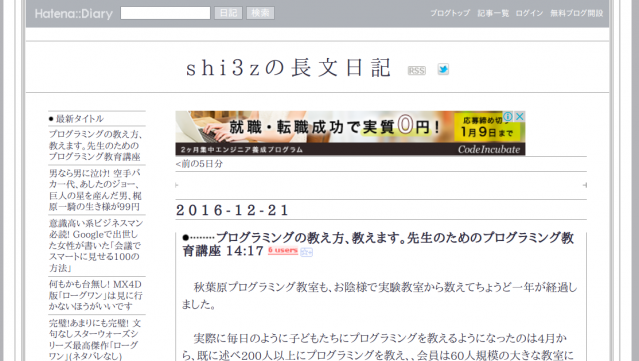This screenshot has width=639, height=361.
Task: Open sidebar entry 何もかも台無し! MX4D版
Action: click(95, 295)
